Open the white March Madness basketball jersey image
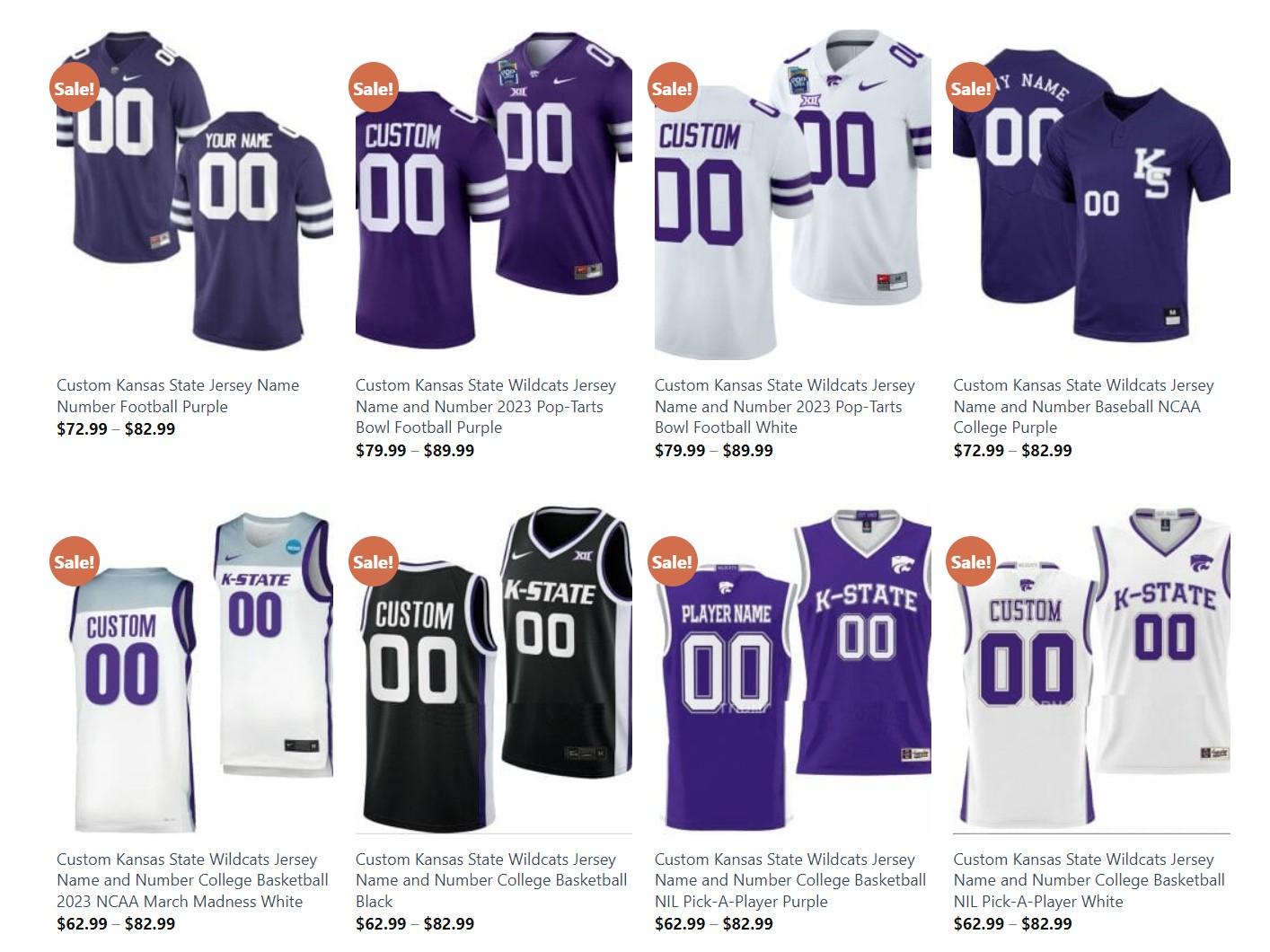 pos(195,668)
